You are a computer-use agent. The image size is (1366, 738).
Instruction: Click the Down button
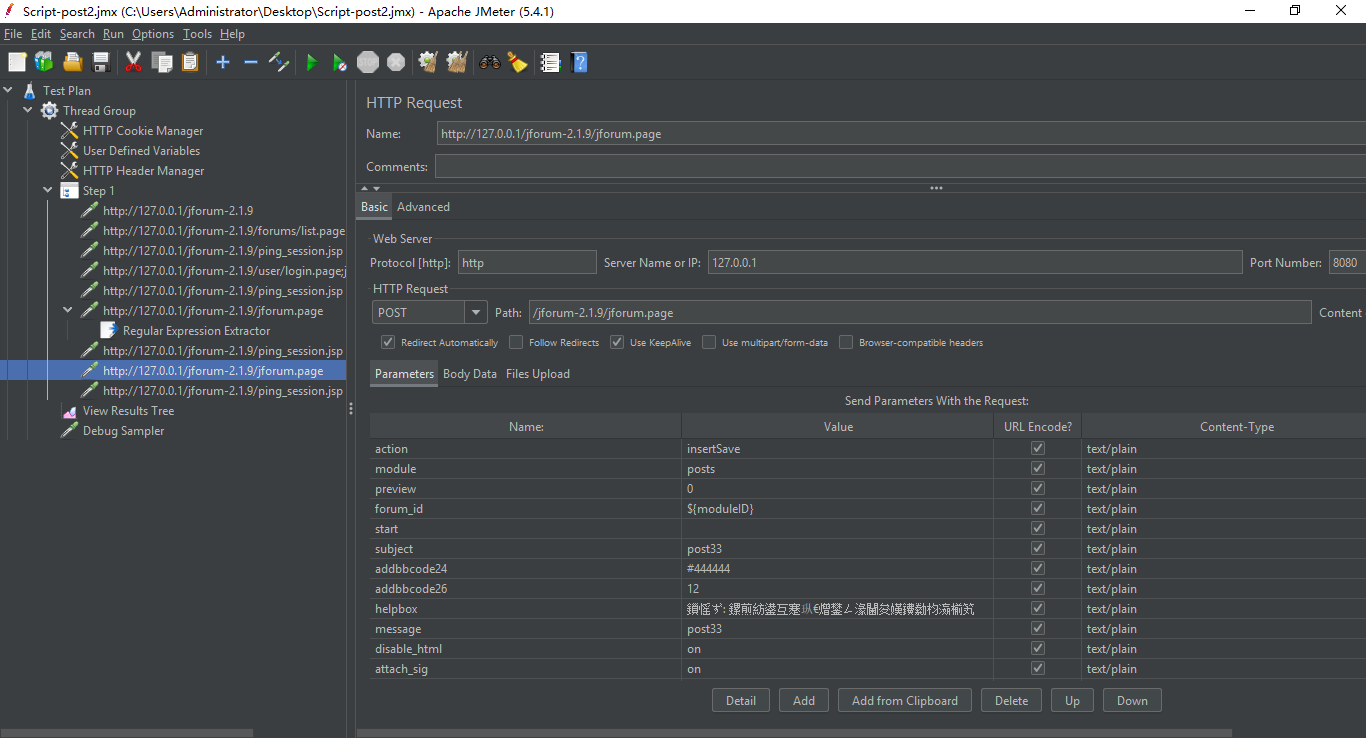coord(1132,701)
